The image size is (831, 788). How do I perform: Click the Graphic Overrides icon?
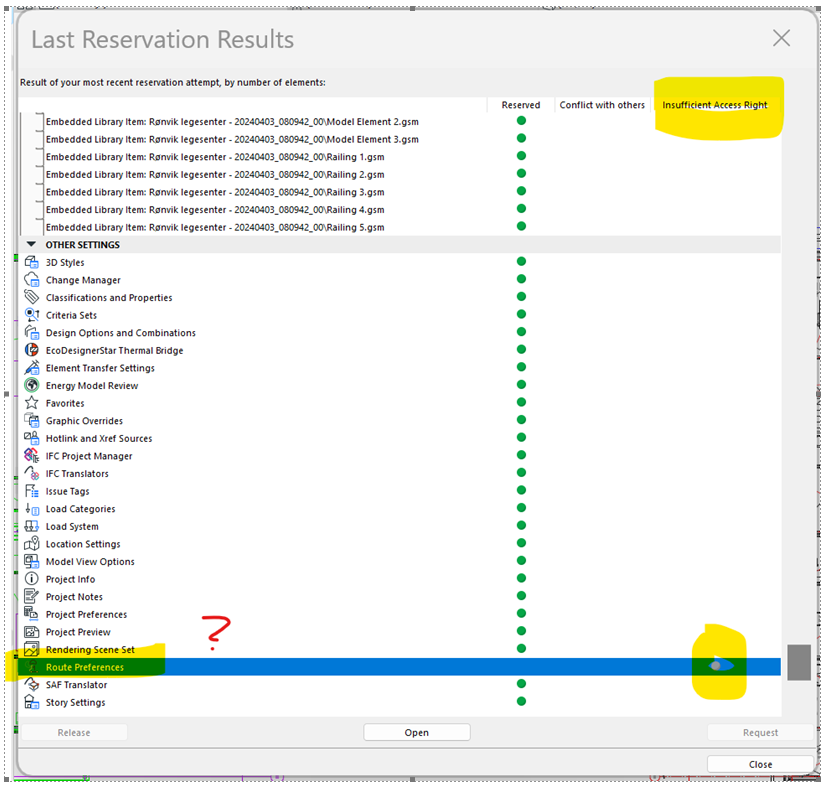(x=32, y=421)
